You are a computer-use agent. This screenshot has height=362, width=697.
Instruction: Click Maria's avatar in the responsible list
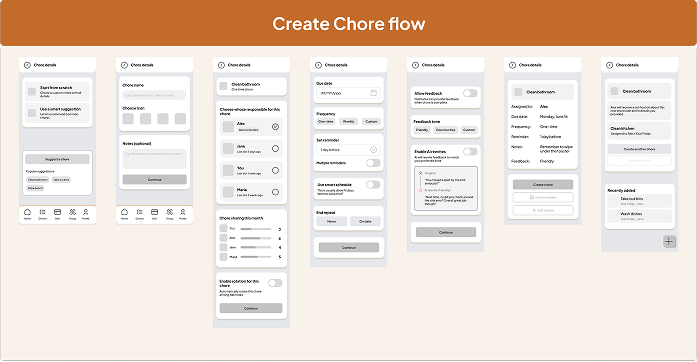228,192
